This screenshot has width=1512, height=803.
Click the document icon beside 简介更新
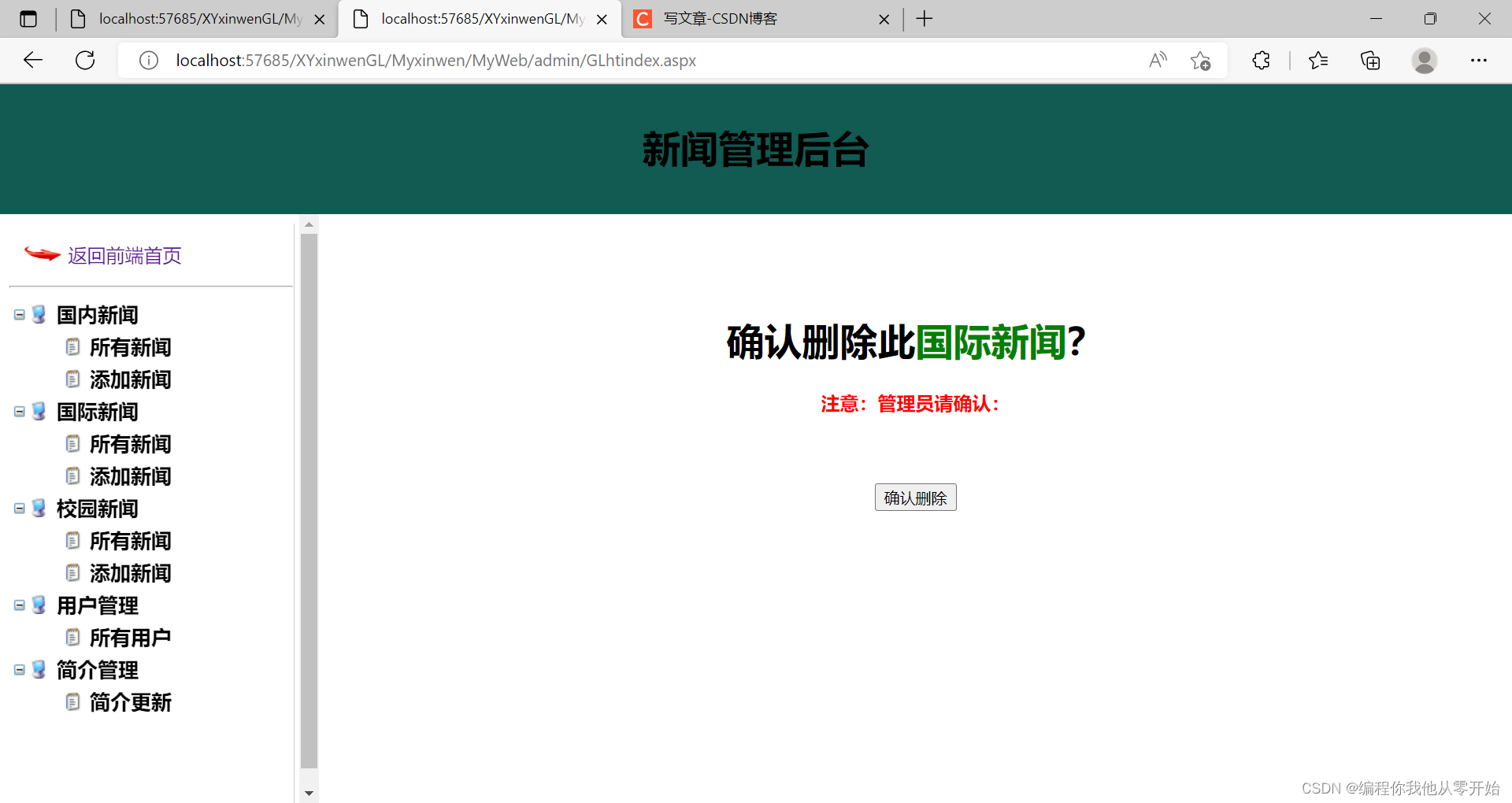(73, 701)
